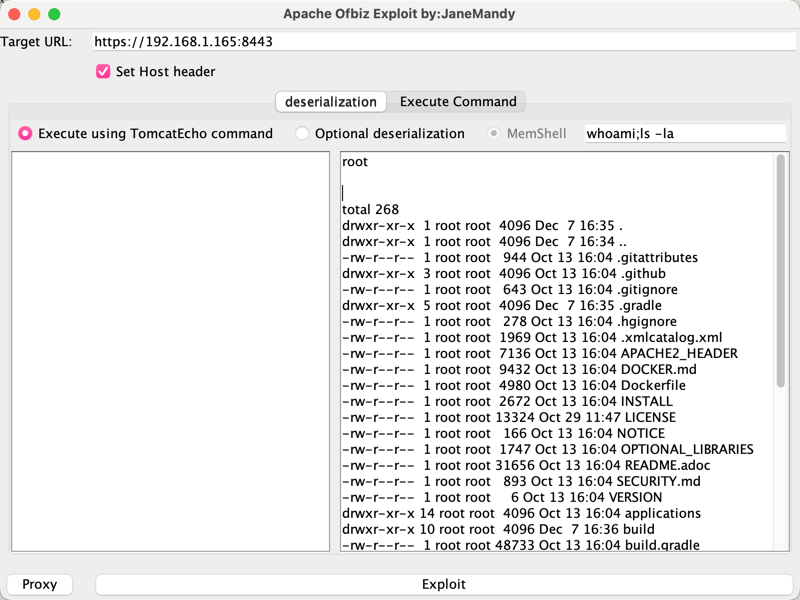The image size is (800, 600).
Task: Select the build.gradle row
Action: click(x=521, y=545)
